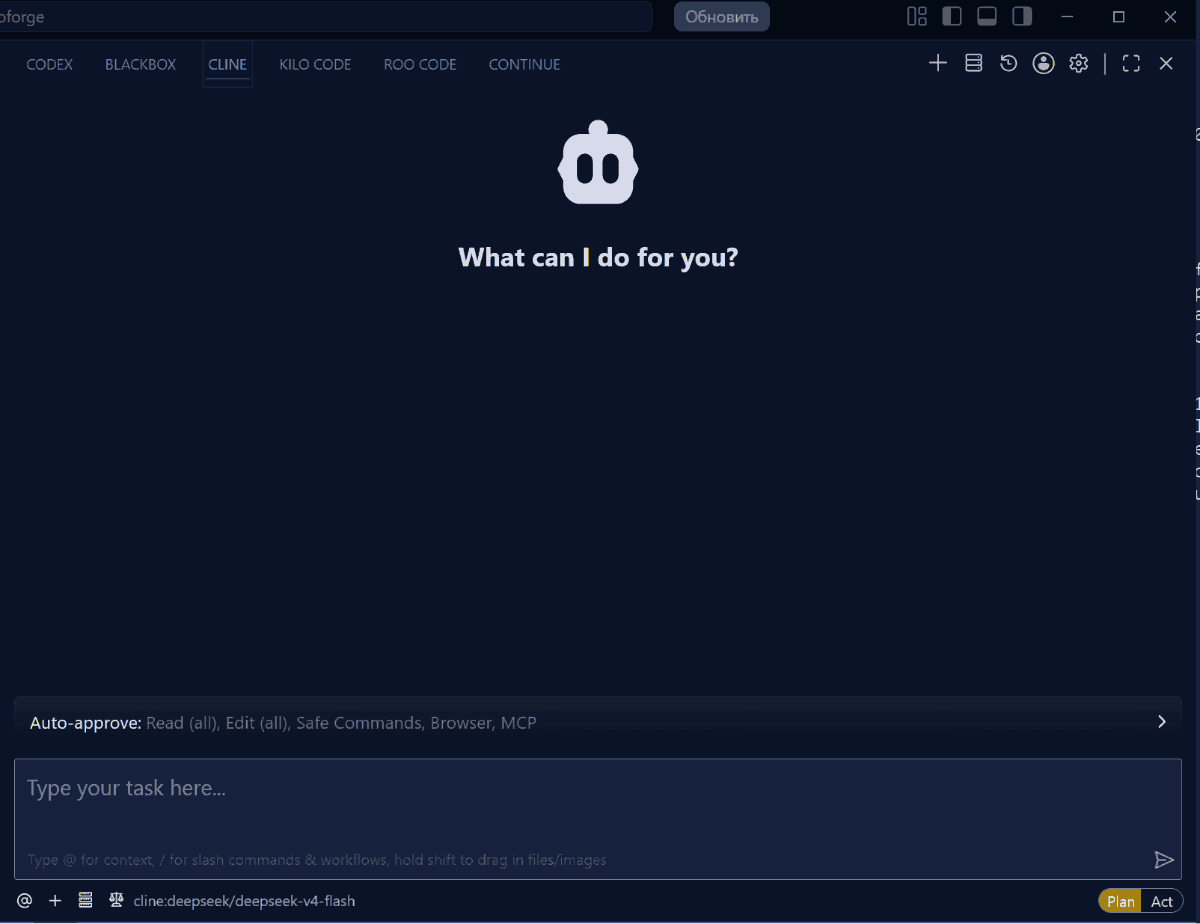
Task: Add context with the @ icon
Action: click(x=25, y=901)
